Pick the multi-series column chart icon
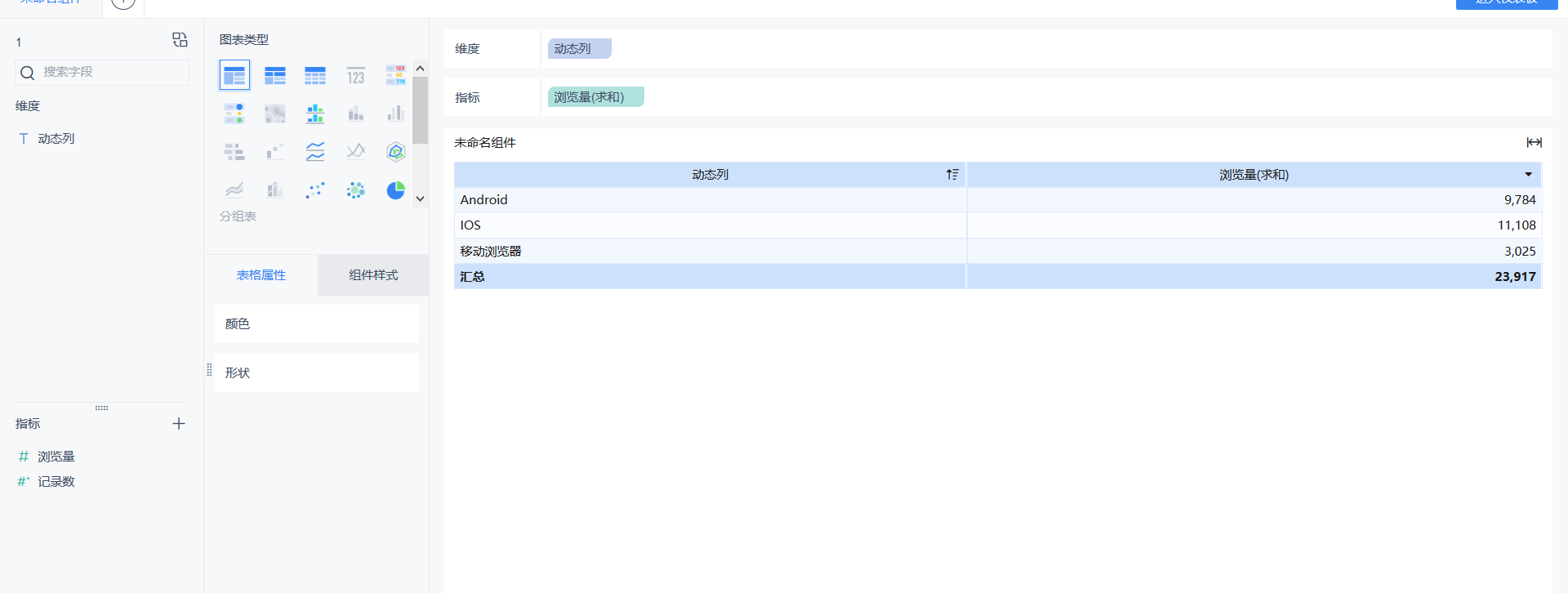 (396, 114)
